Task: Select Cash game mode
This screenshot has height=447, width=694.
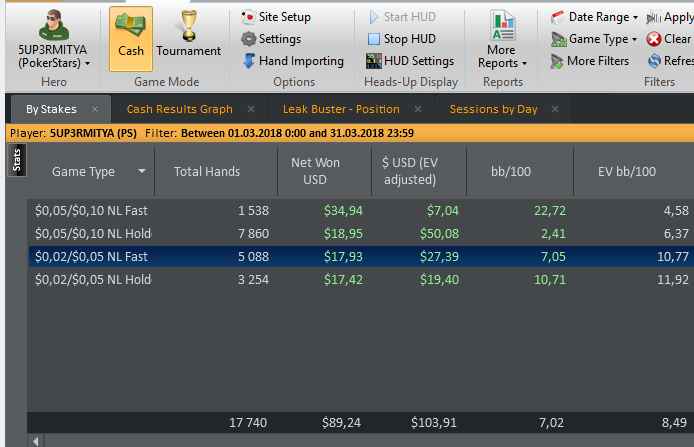Action: (131, 38)
